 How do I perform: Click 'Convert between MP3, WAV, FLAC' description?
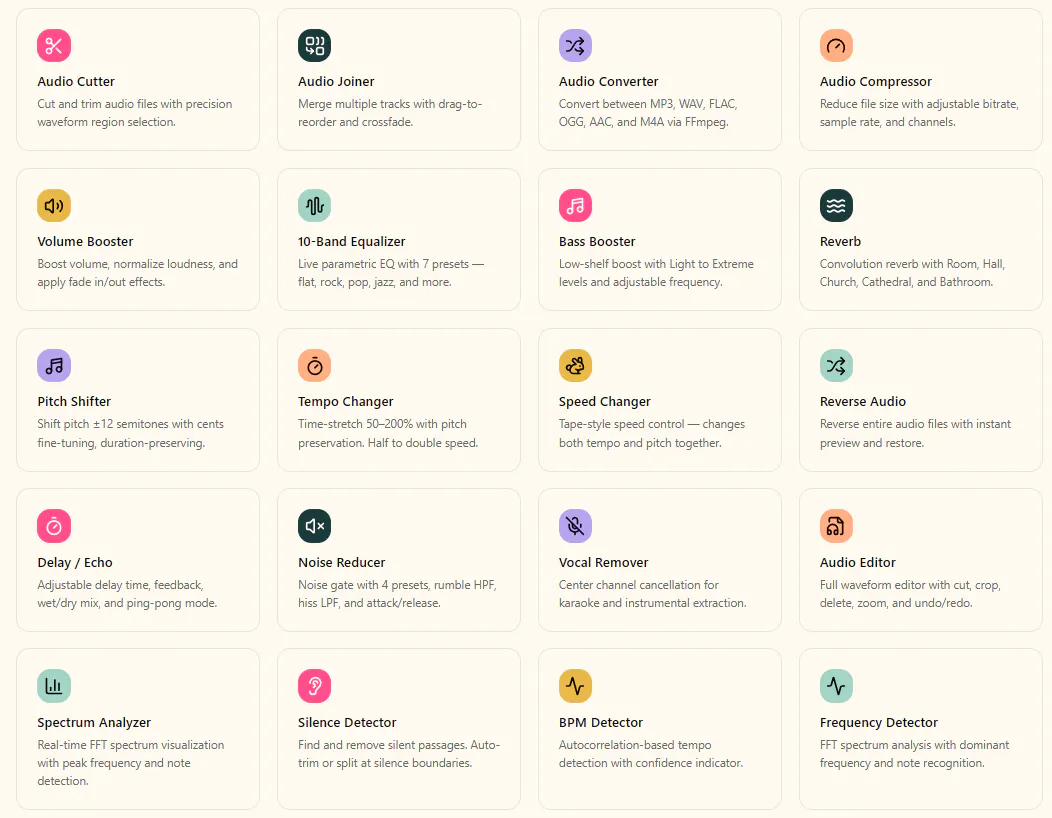[648, 113]
